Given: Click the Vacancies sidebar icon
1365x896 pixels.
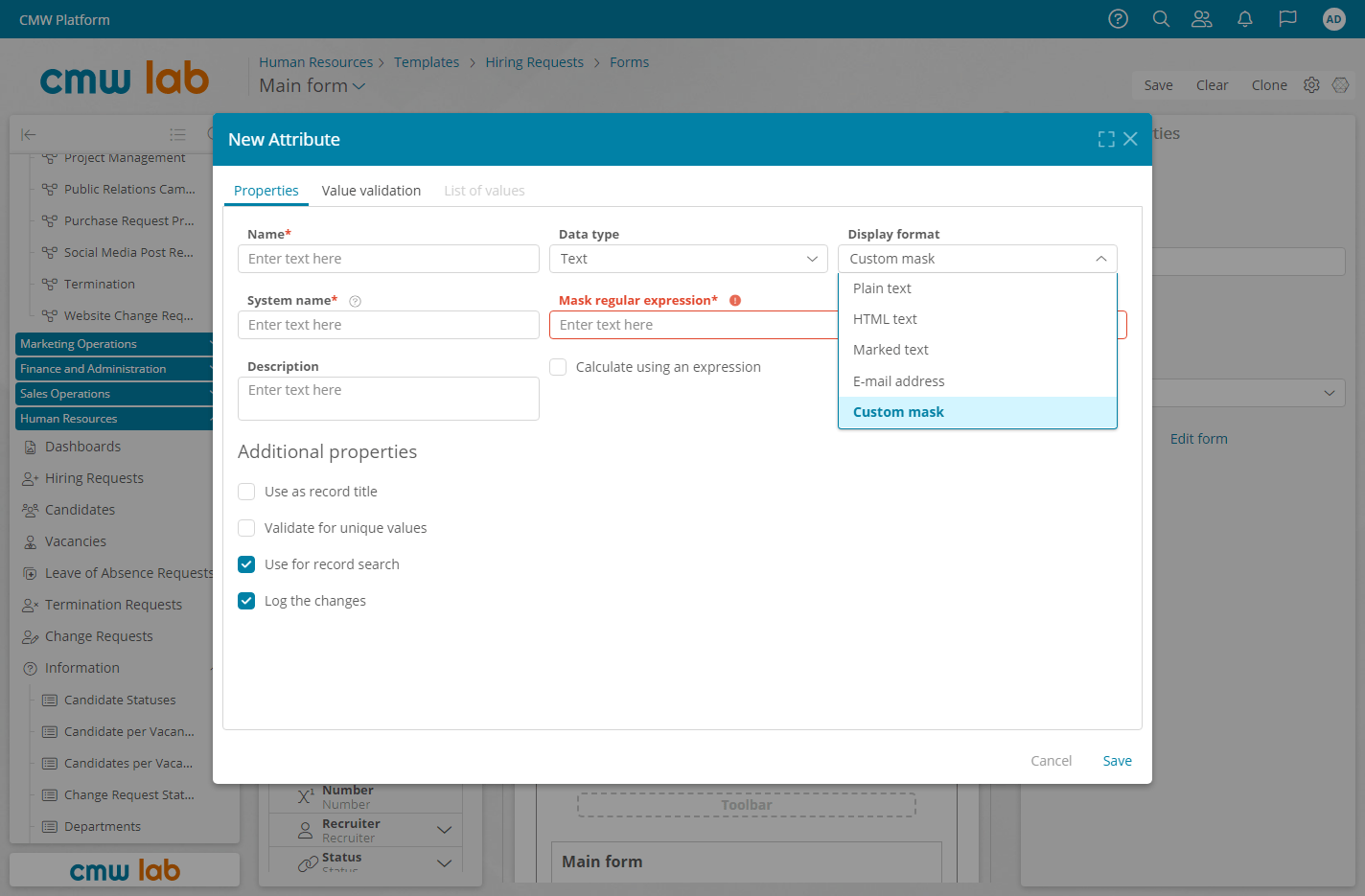Looking at the screenshot, I should [30, 541].
